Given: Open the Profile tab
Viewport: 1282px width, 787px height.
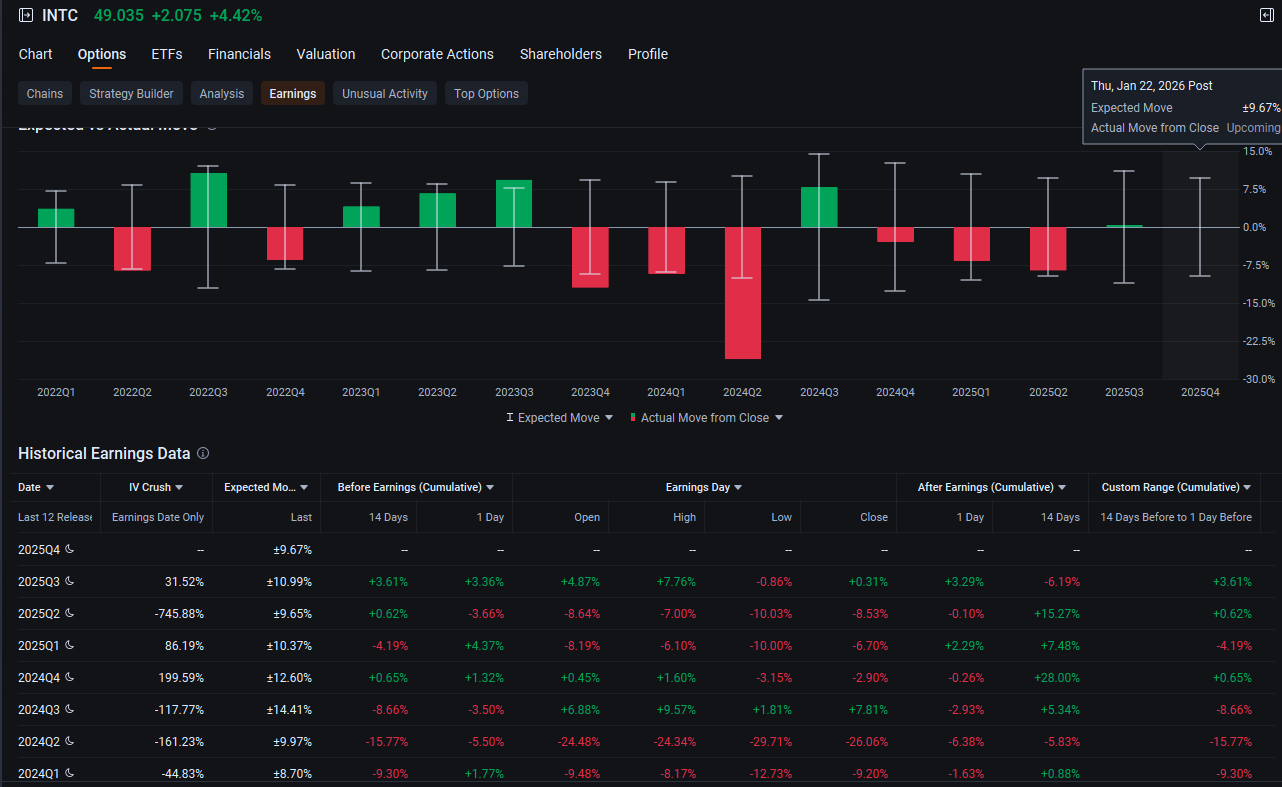Looking at the screenshot, I should [x=648, y=54].
